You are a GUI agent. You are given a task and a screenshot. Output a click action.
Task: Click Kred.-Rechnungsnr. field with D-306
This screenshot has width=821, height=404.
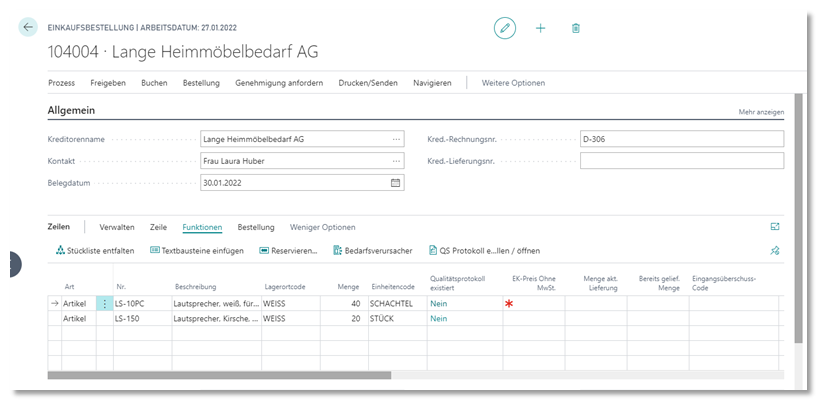click(682, 139)
